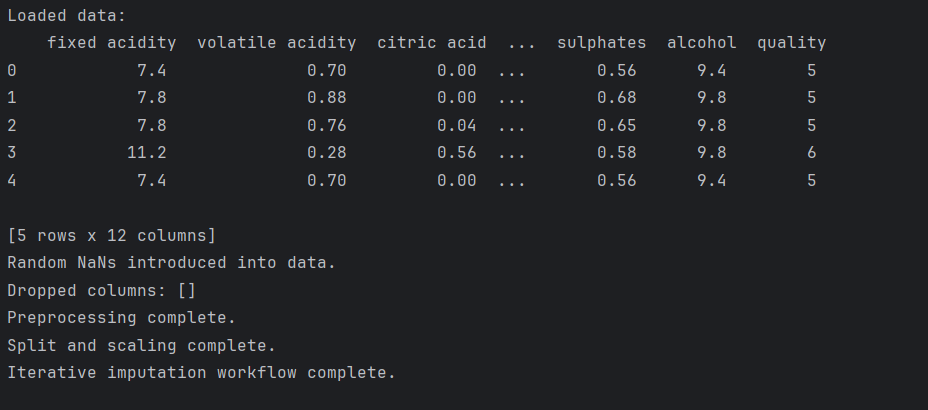Click the 'alcohol' column header

(x=701, y=43)
